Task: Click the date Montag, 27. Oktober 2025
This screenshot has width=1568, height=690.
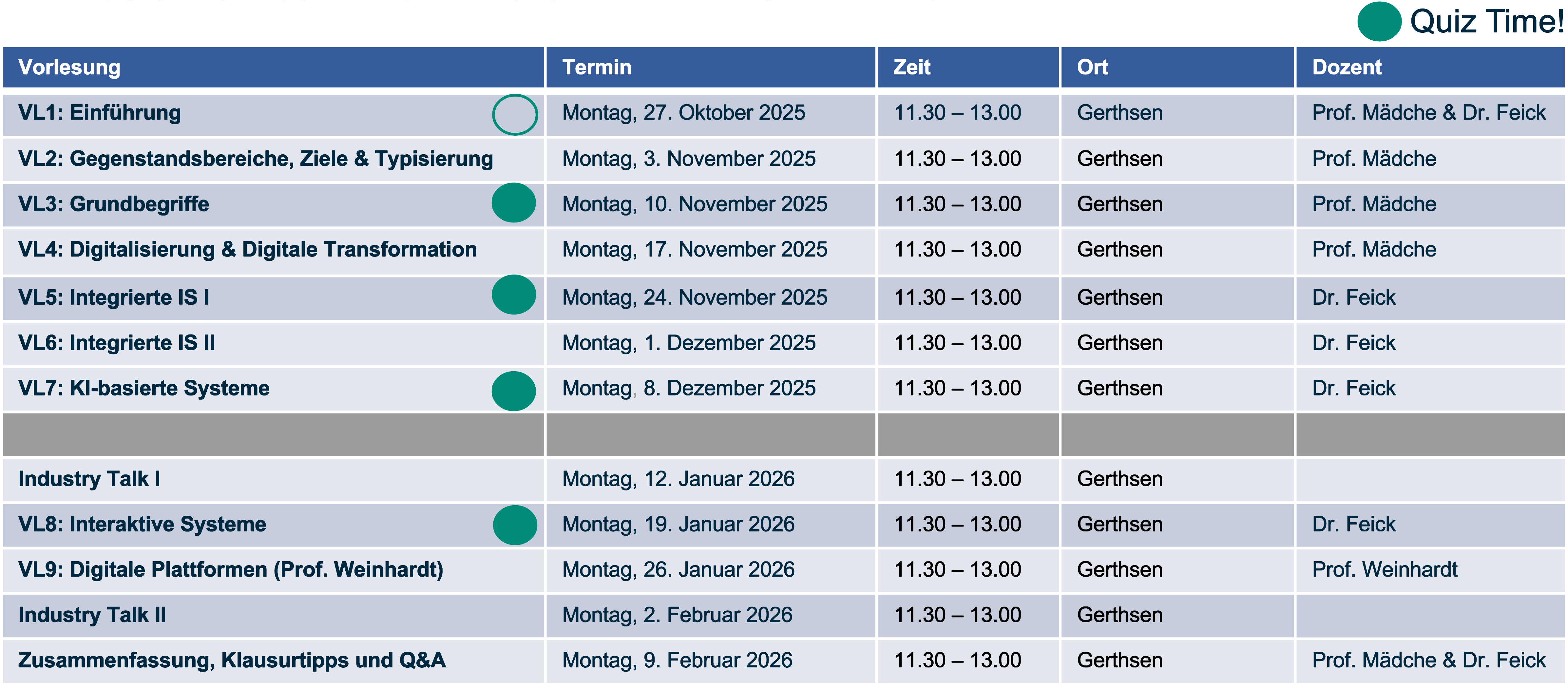Action: pyautogui.click(x=683, y=113)
